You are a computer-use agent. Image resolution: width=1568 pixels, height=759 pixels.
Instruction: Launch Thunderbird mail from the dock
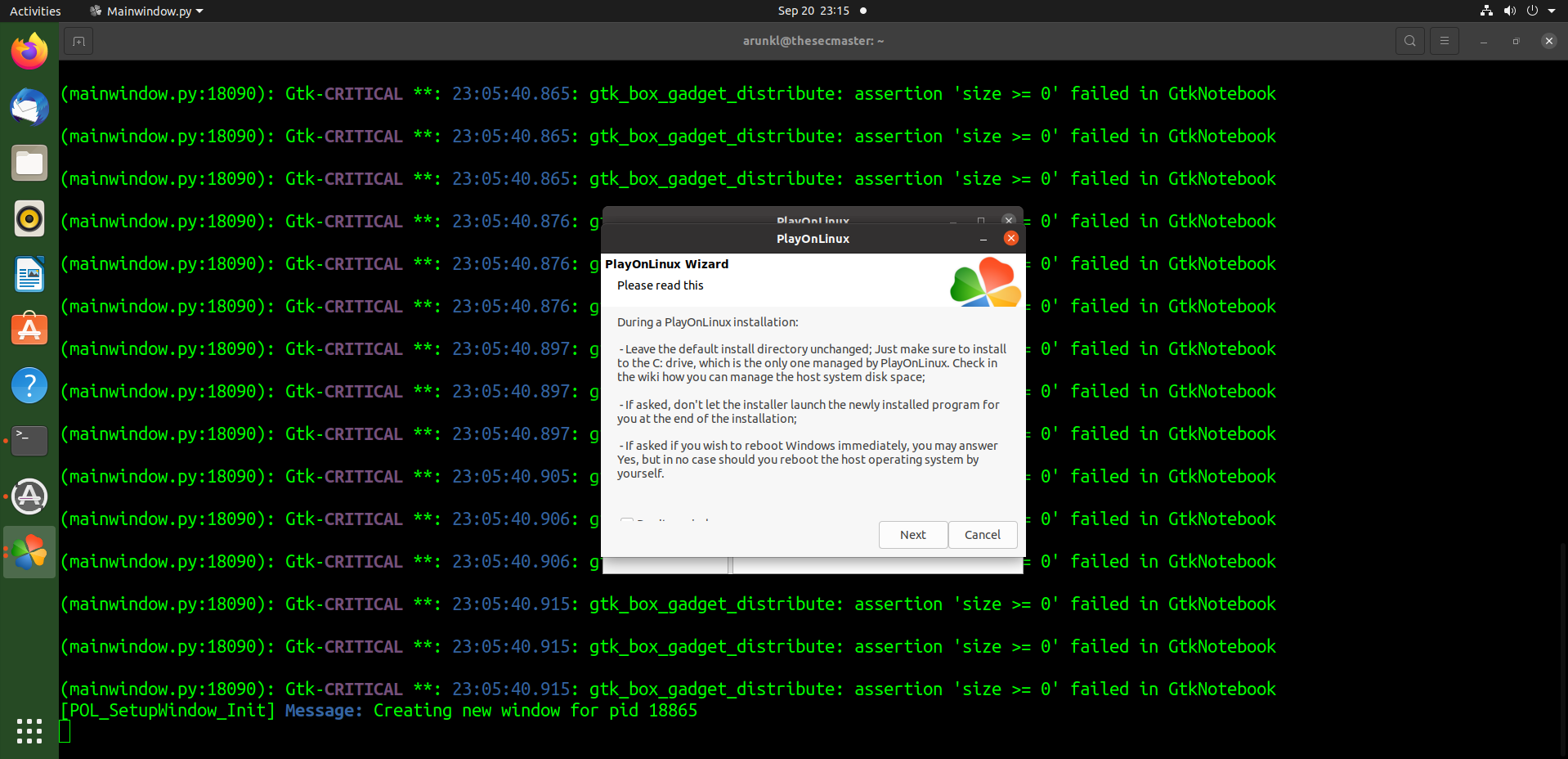29,107
